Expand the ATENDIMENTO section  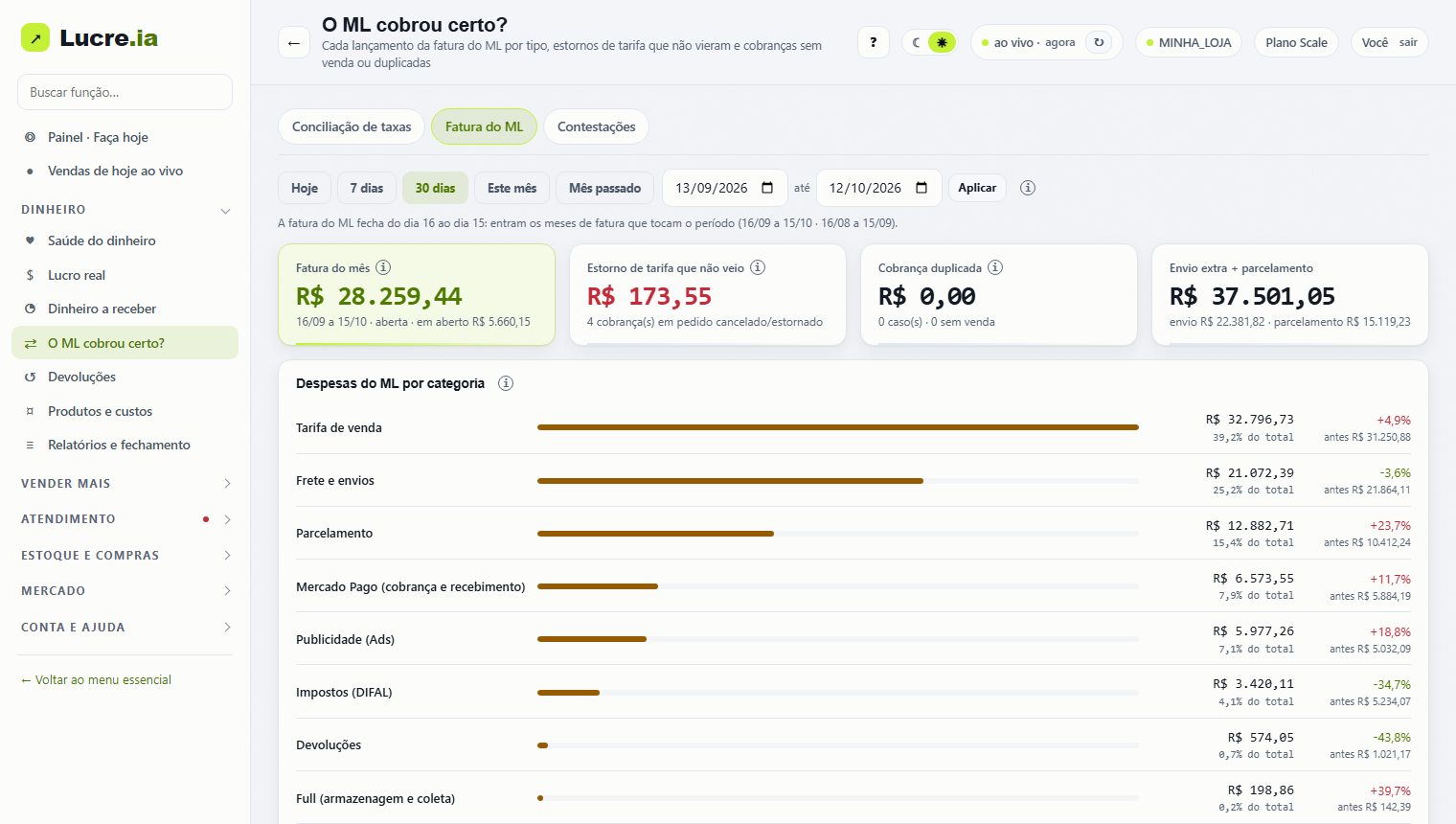(125, 519)
